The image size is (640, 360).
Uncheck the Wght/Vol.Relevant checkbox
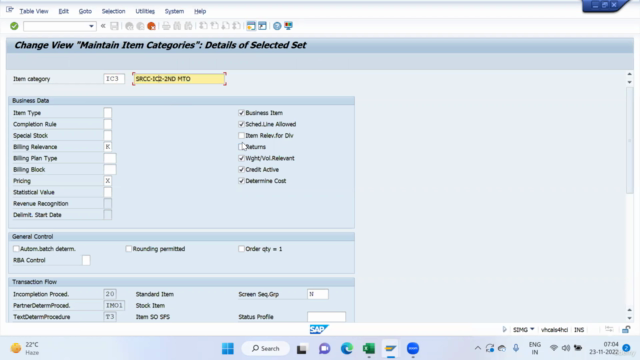[241, 158]
